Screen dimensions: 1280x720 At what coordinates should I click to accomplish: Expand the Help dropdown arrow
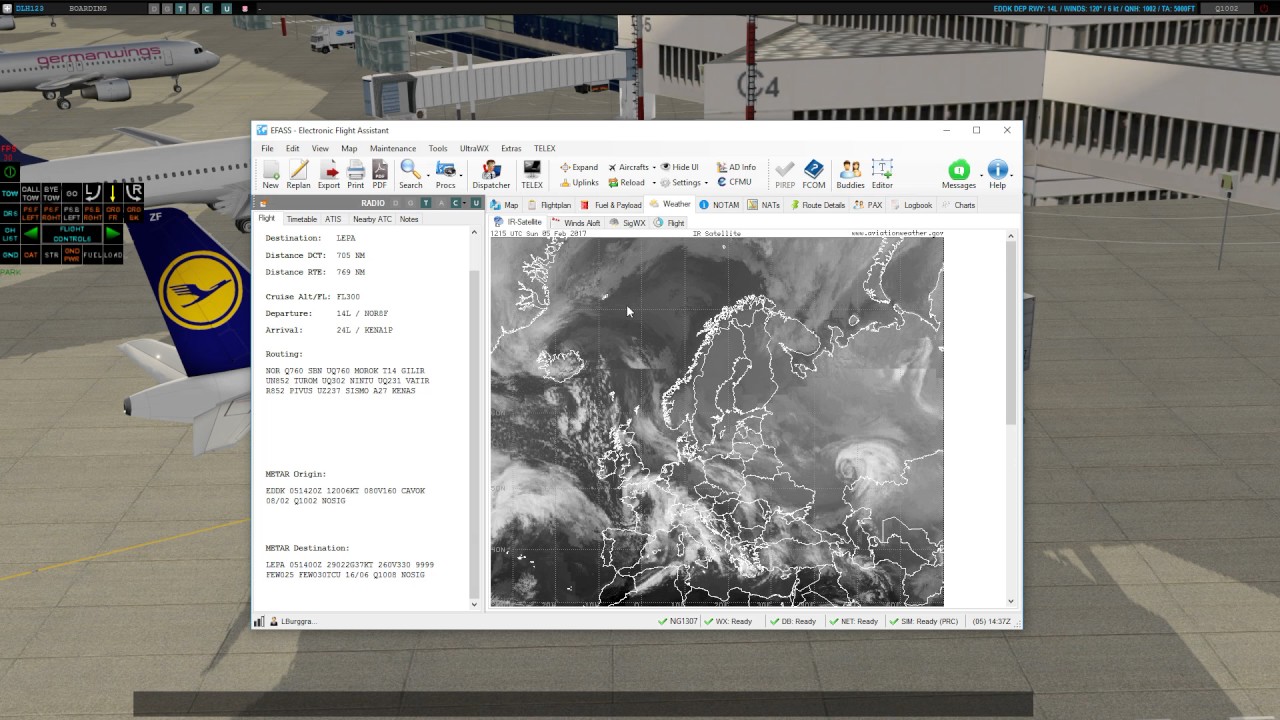[1011, 175]
